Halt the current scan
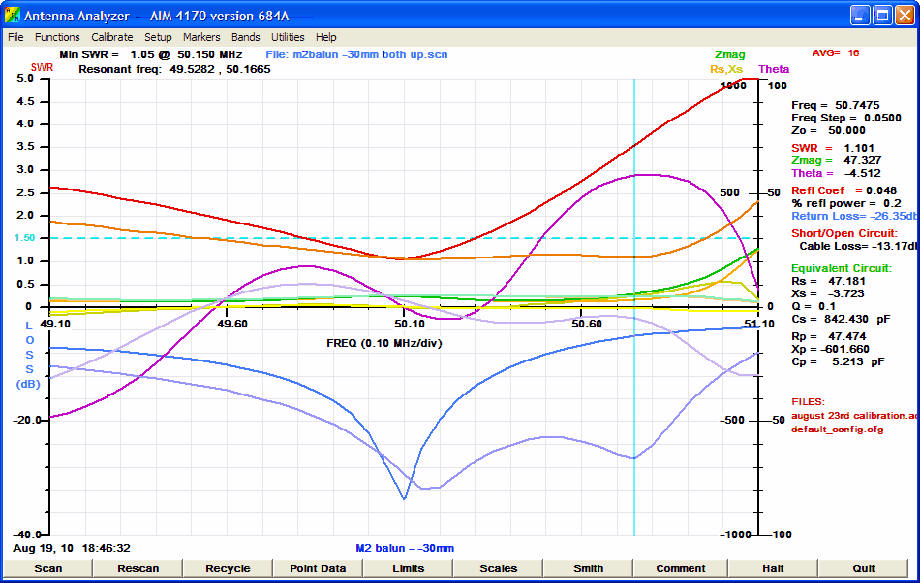Viewport: 920px width, 583px height. click(773, 568)
